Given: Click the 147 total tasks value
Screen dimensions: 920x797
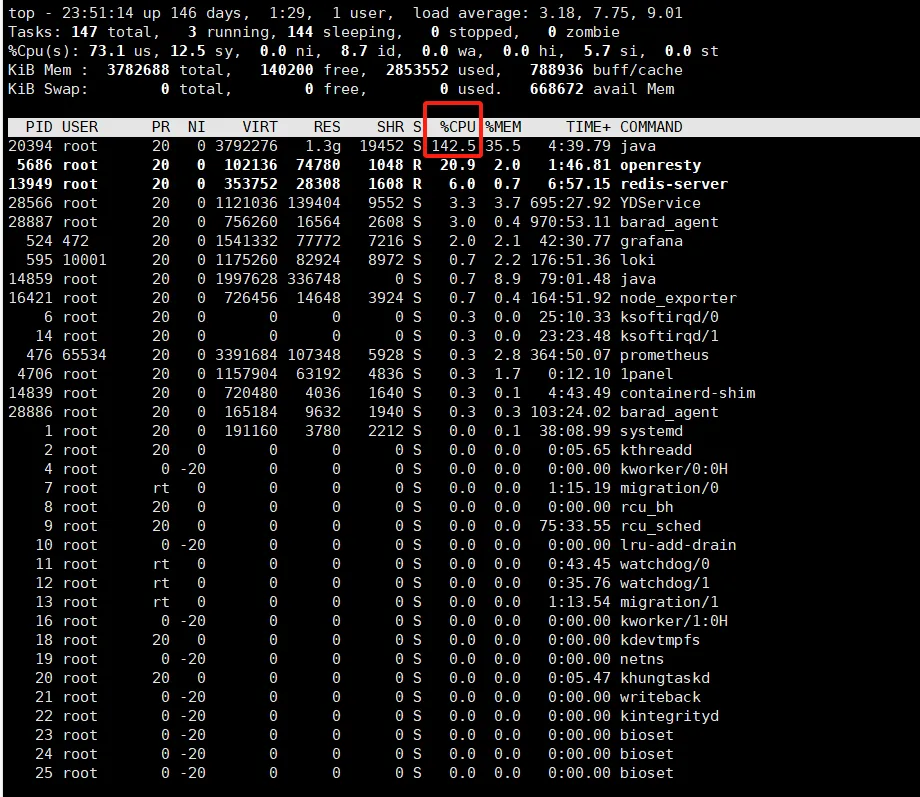Looking at the screenshot, I should pyautogui.click(x=84, y=32).
